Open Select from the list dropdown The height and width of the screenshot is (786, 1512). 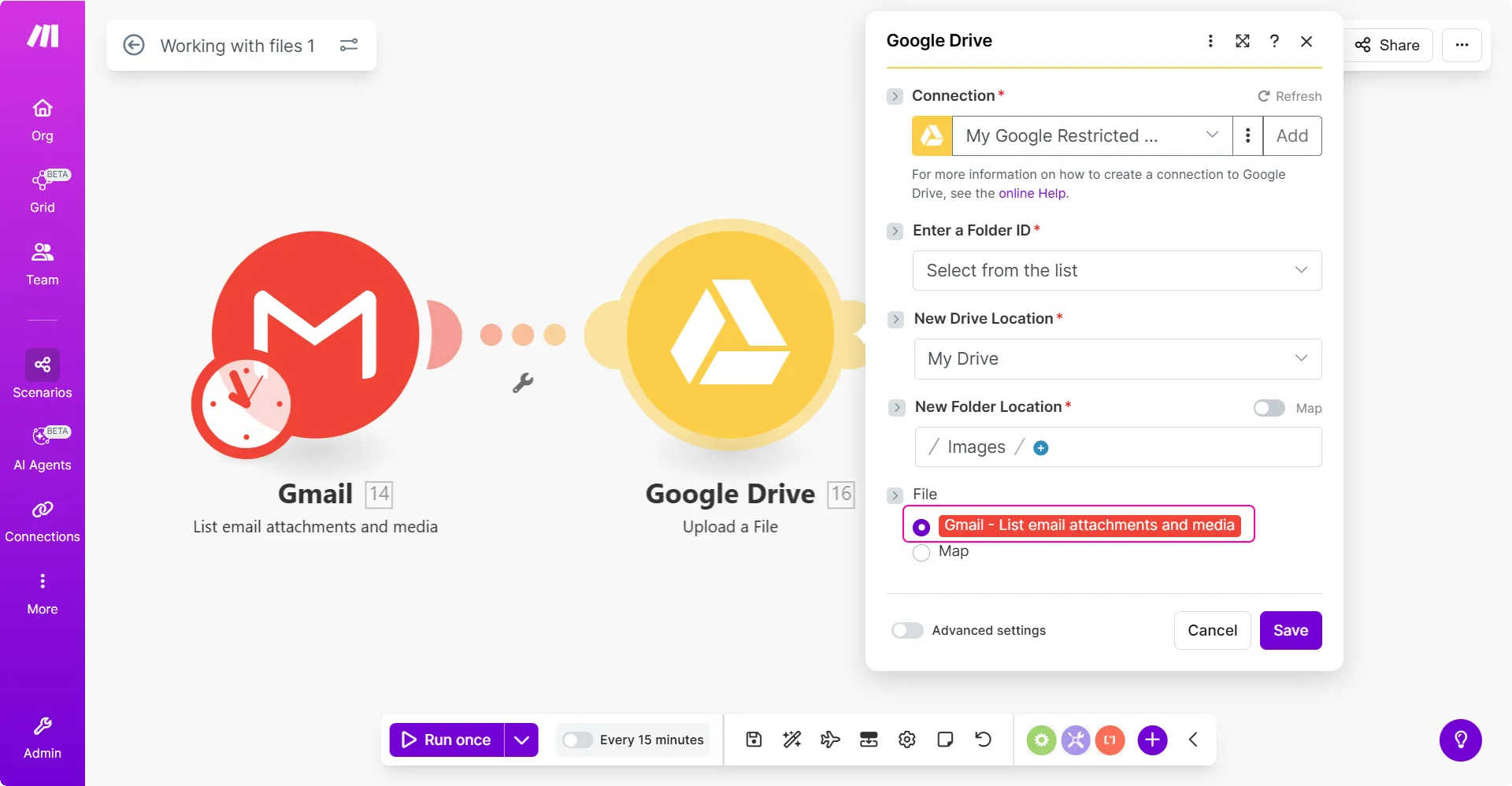1117,270
